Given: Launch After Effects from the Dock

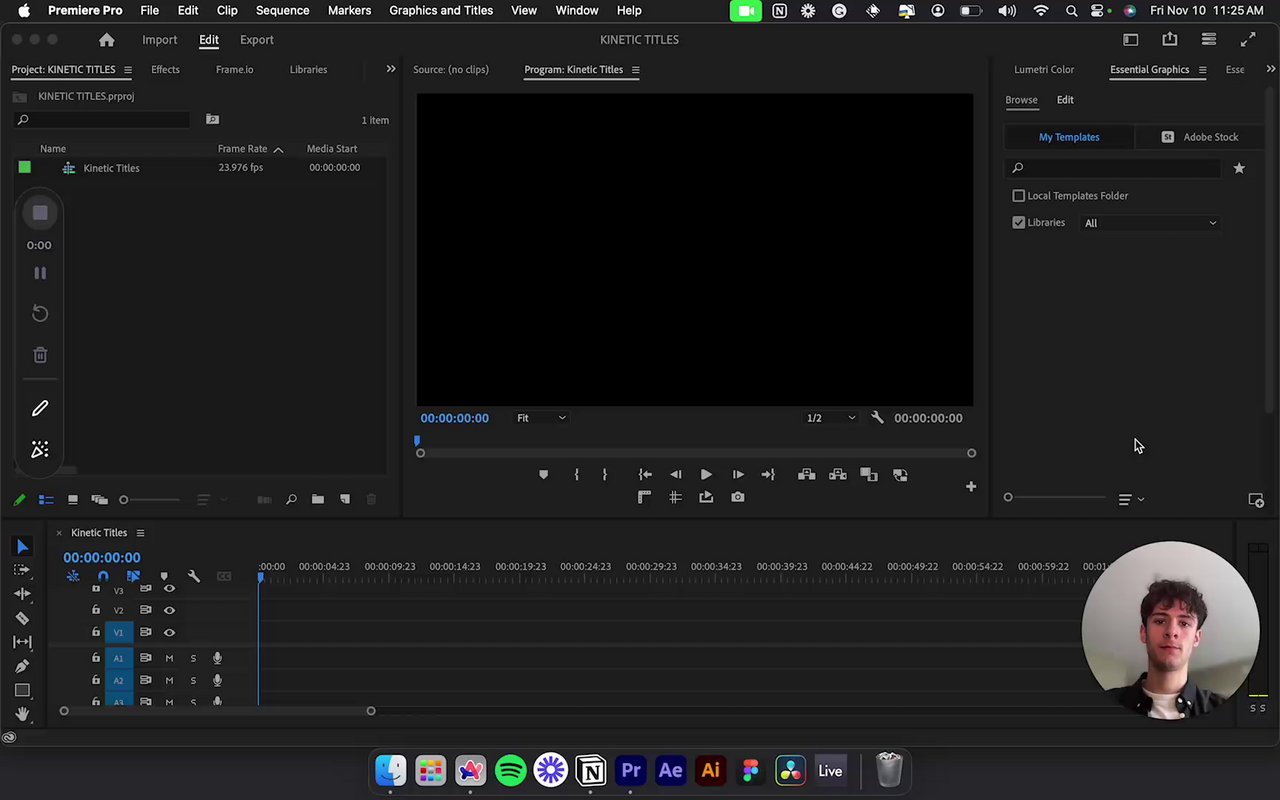Looking at the screenshot, I should (x=670, y=771).
